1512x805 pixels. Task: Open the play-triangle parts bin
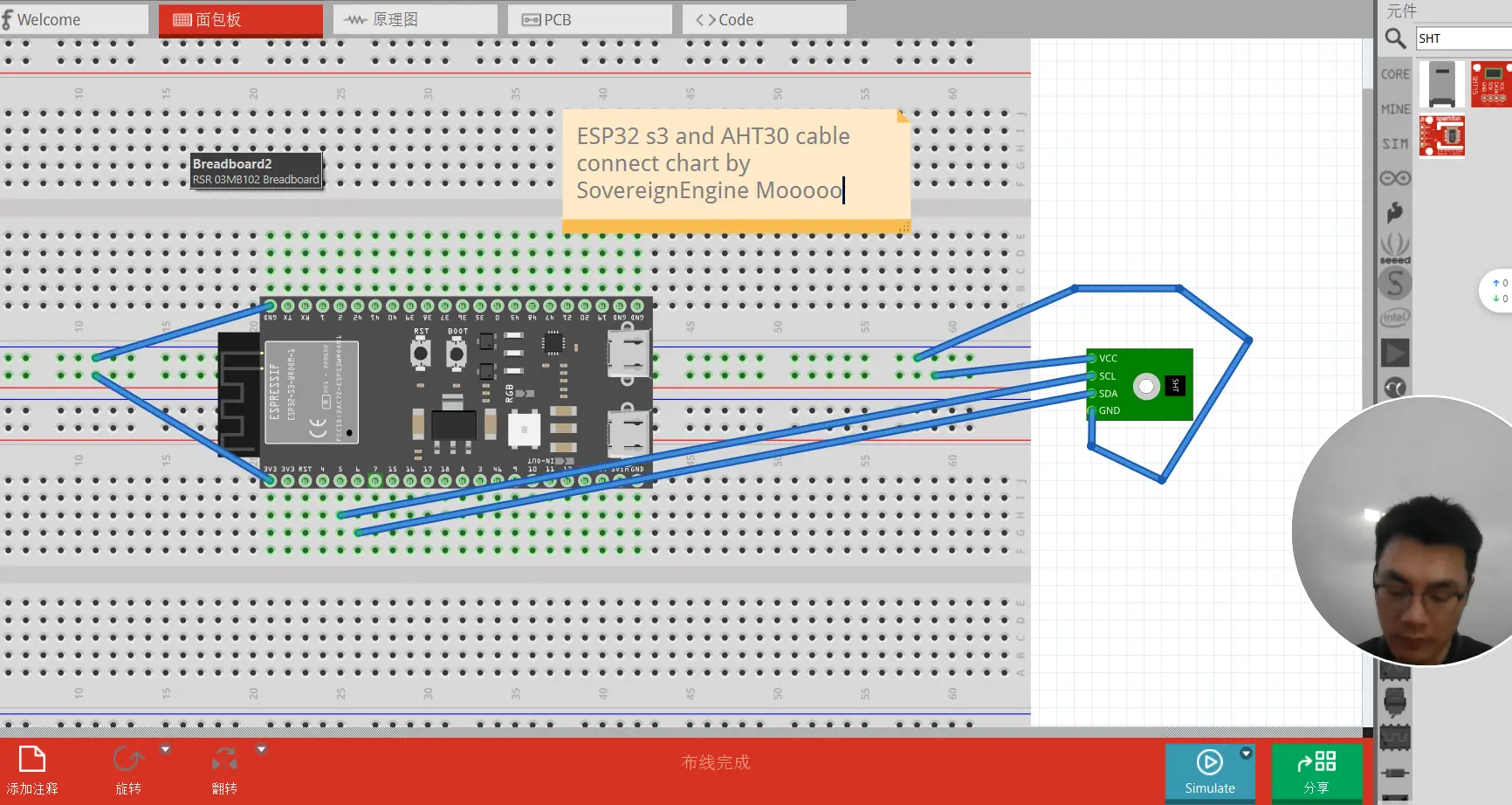(x=1395, y=353)
